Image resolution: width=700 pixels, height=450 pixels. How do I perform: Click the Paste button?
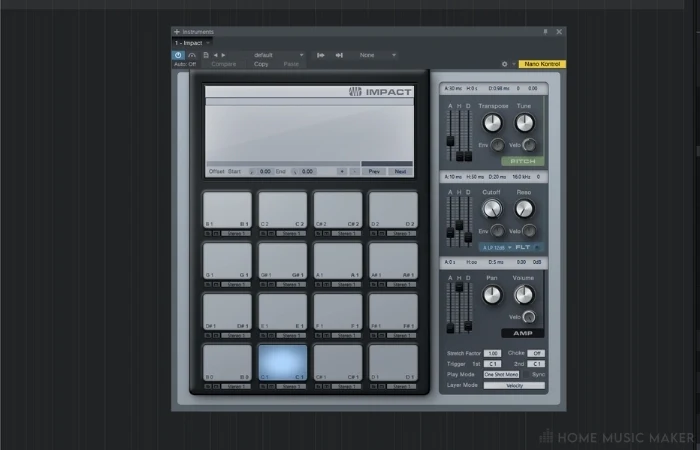(291, 64)
